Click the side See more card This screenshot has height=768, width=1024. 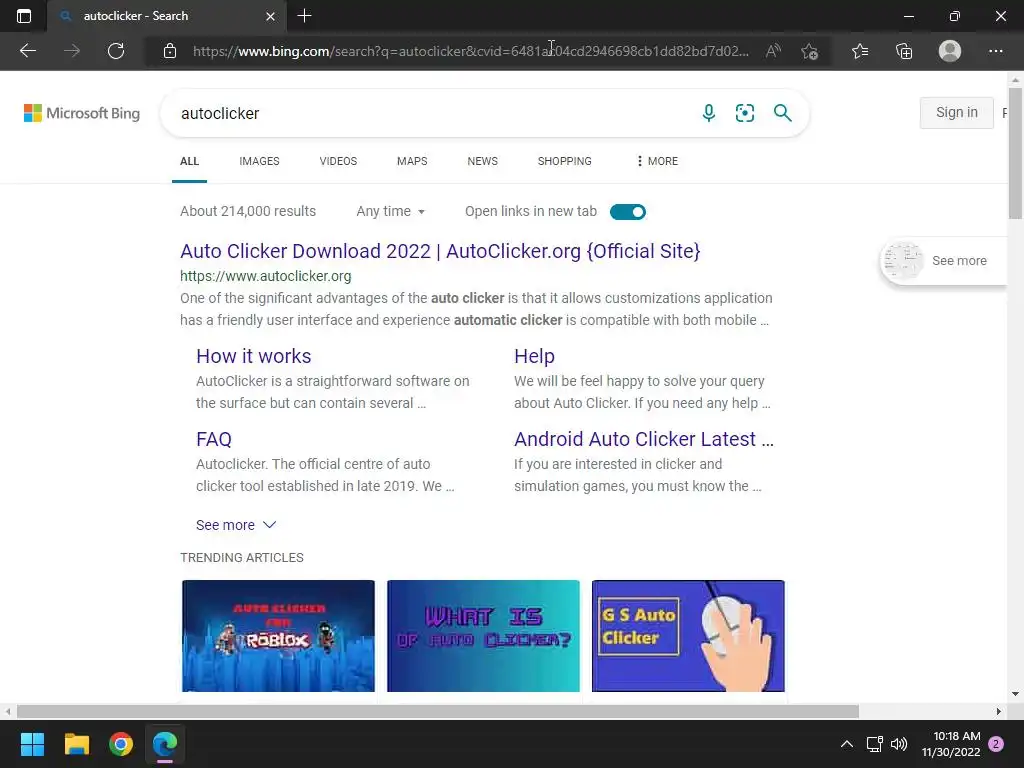coord(942,261)
